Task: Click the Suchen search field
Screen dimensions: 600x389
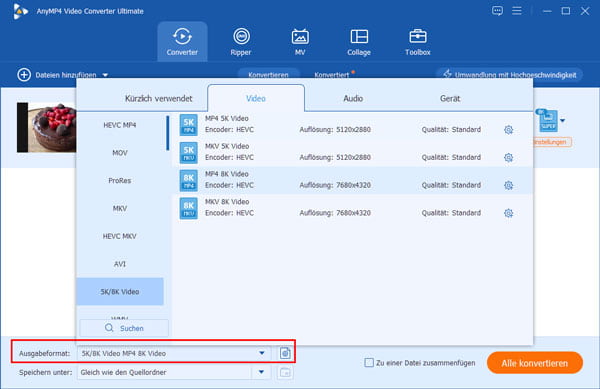Action: click(x=124, y=328)
